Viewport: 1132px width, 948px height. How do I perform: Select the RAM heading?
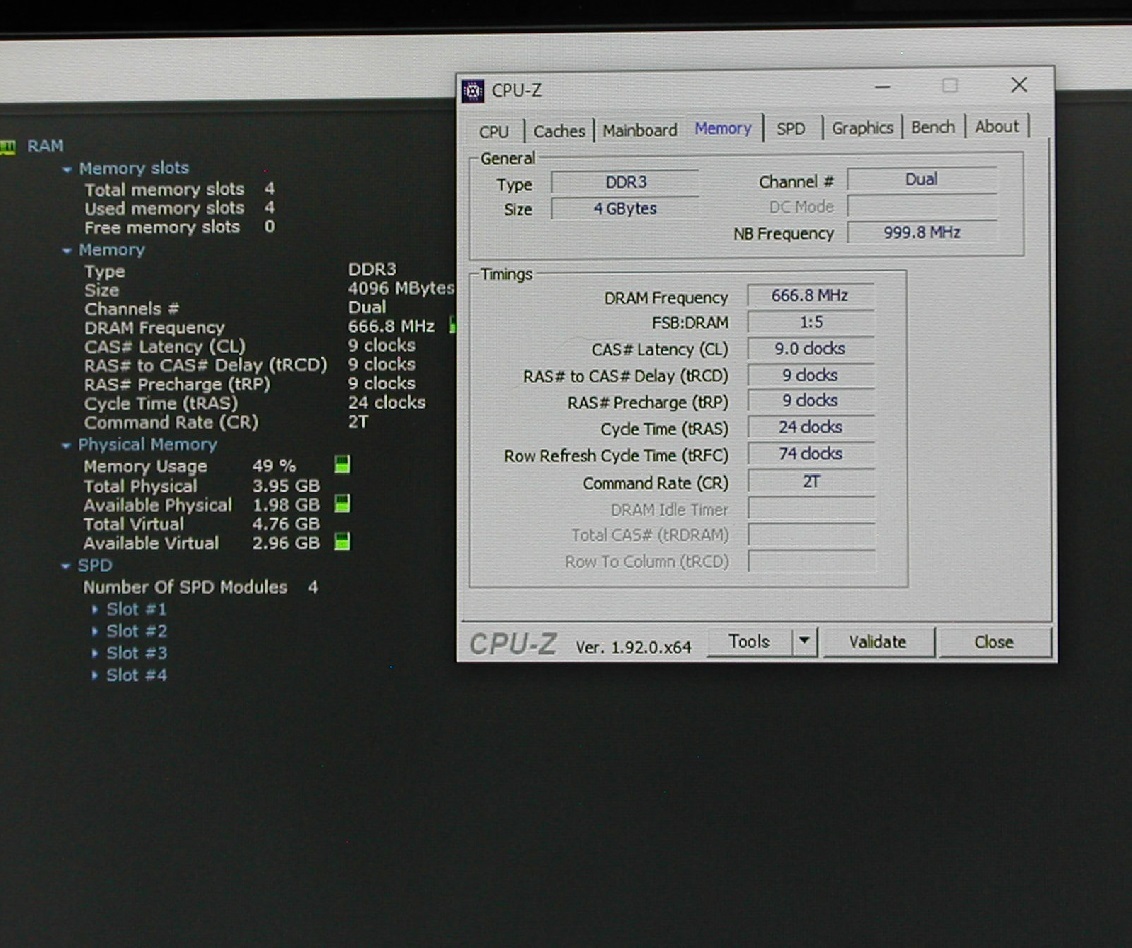click(x=45, y=147)
